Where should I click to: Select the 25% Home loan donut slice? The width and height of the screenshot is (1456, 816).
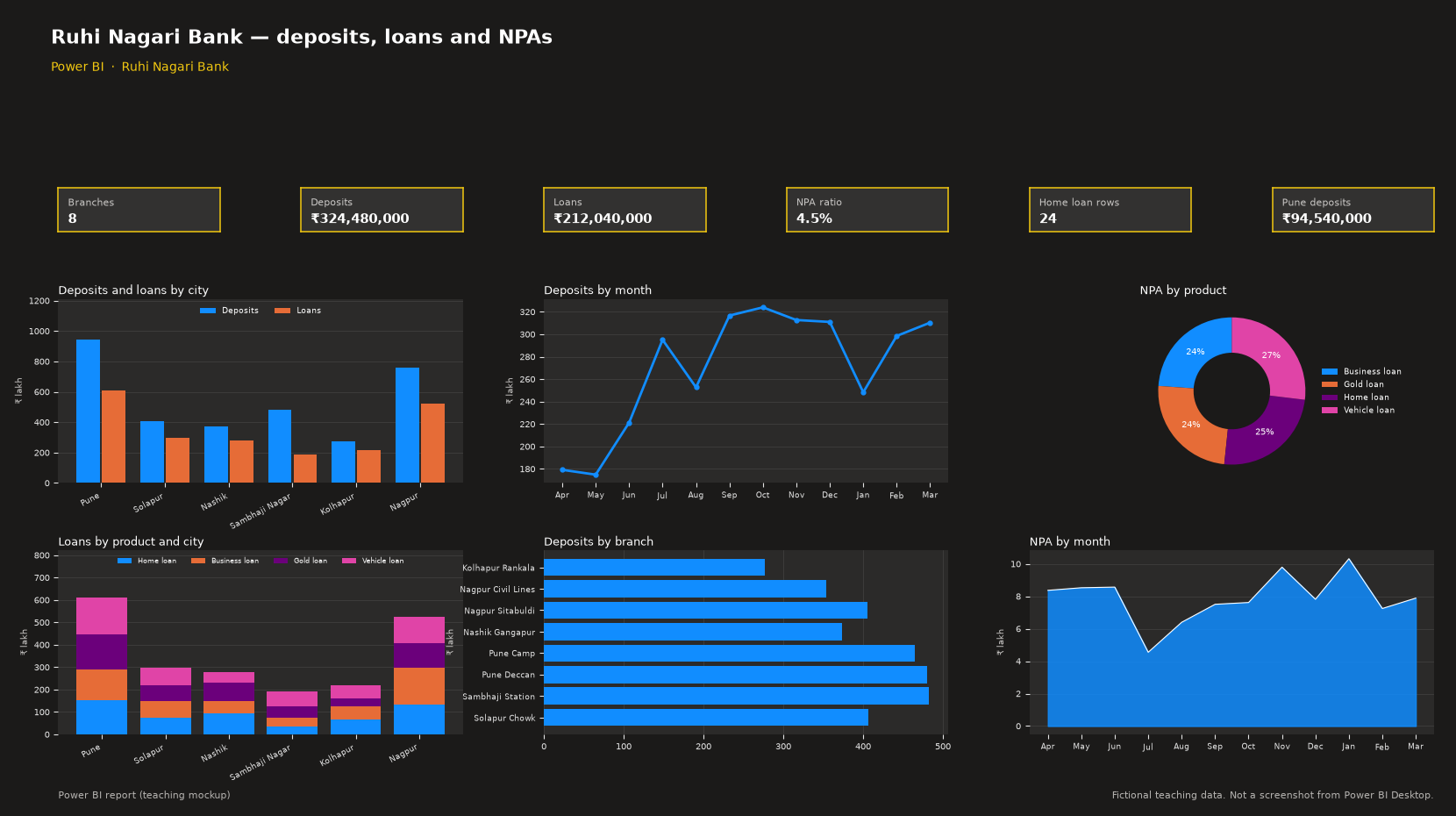click(1266, 433)
